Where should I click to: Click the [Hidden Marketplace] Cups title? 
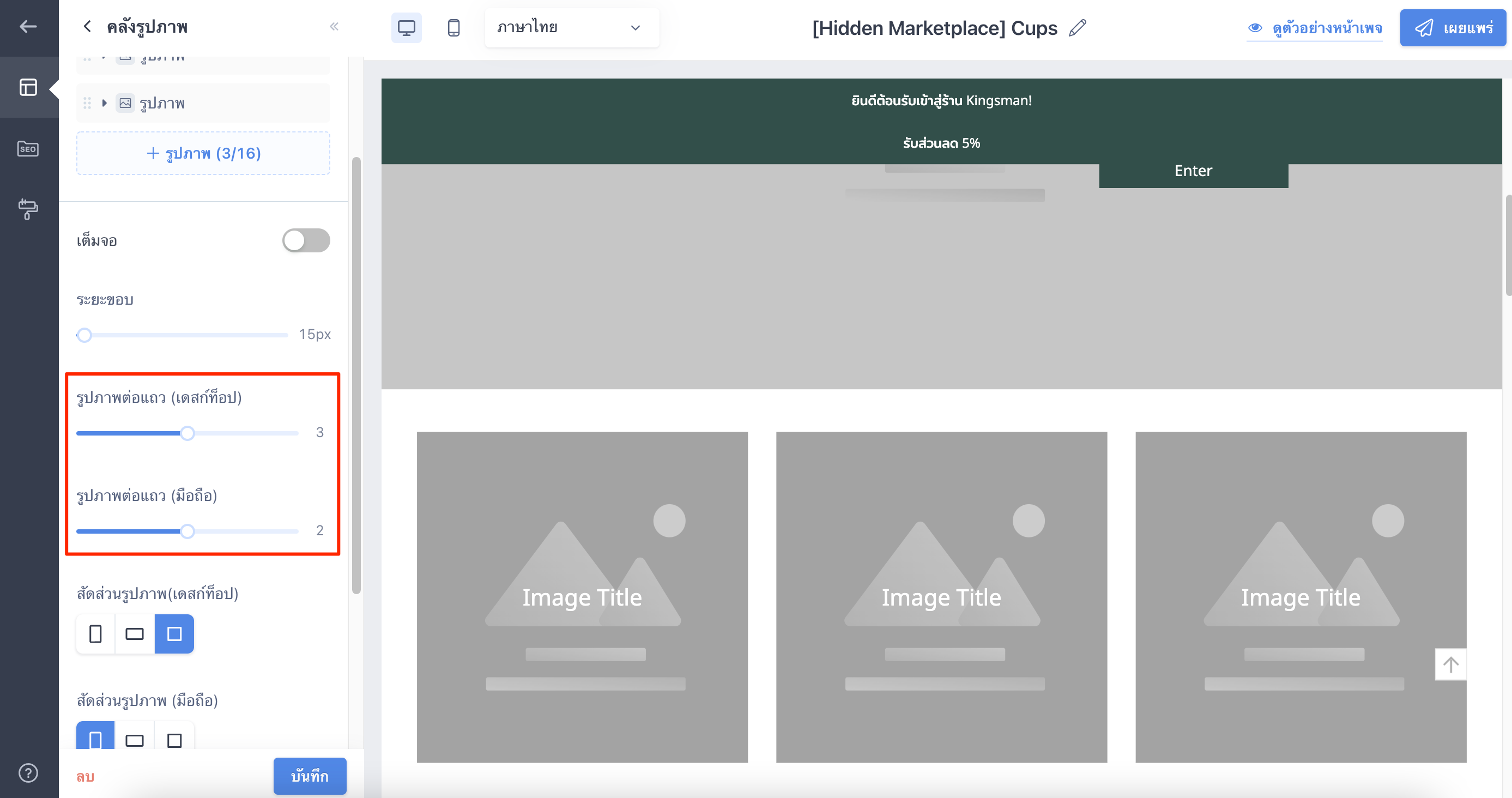click(934, 28)
